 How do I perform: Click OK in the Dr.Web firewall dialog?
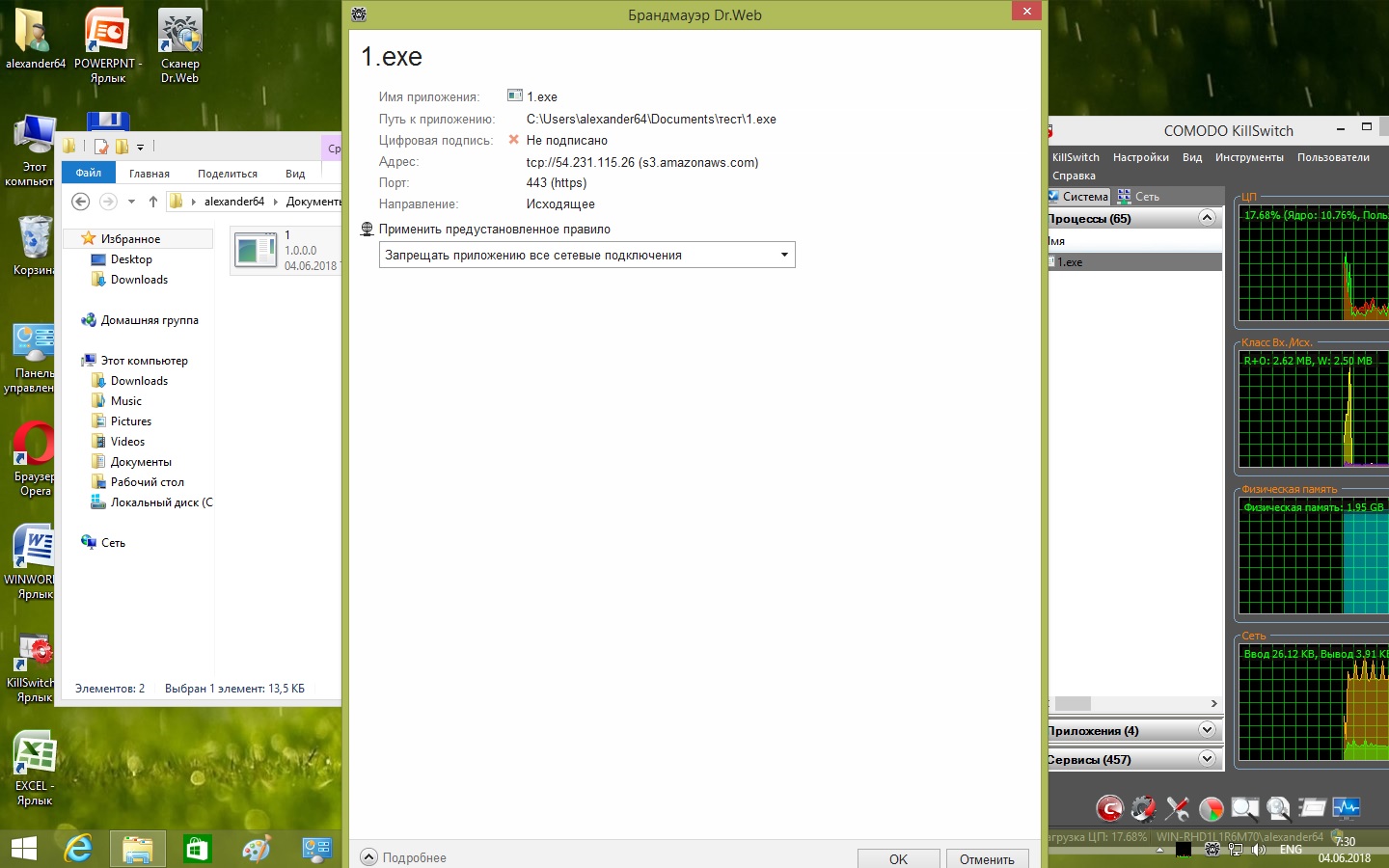(898, 858)
